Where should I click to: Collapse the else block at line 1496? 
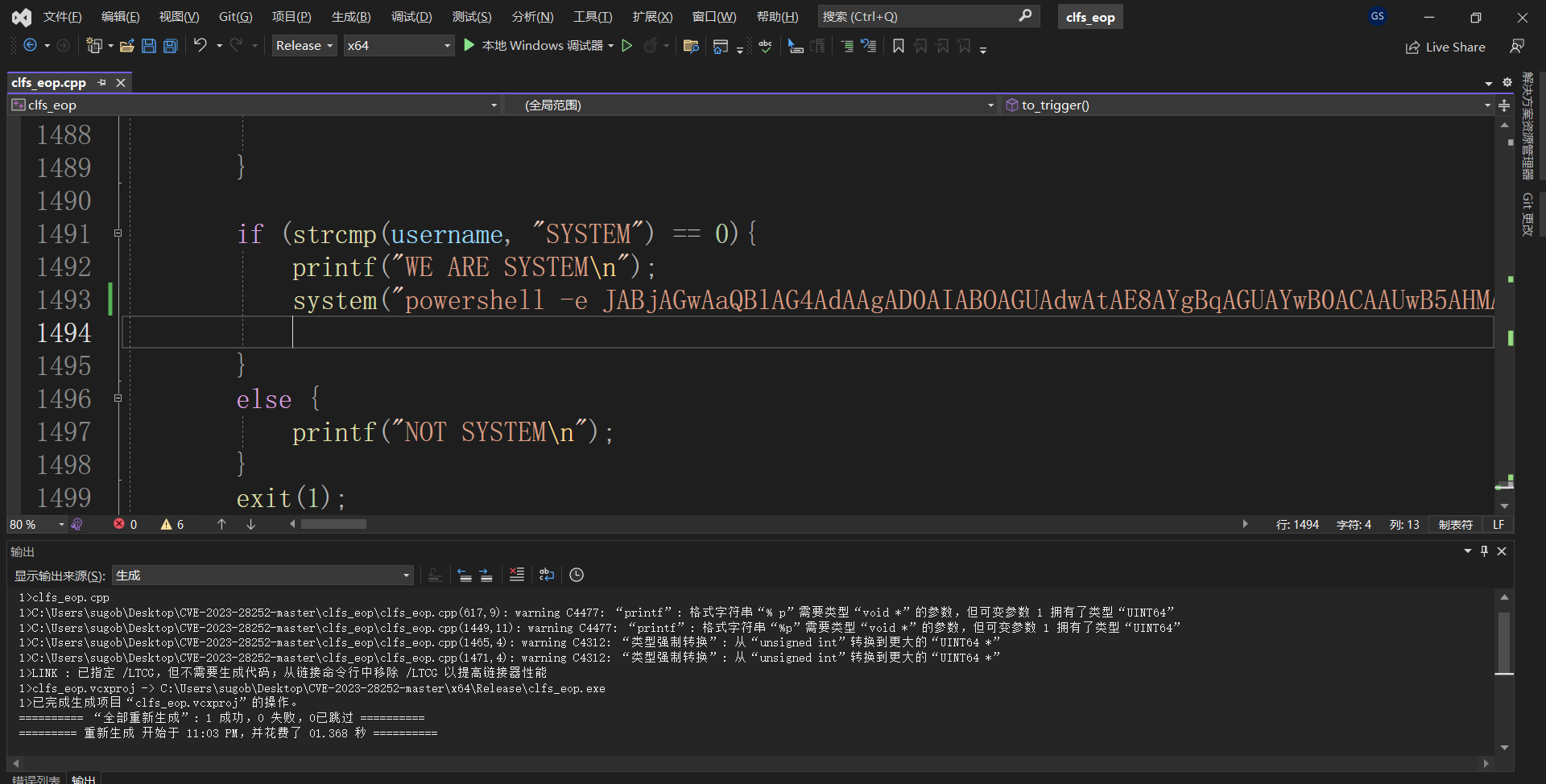pyautogui.click(x=118, y=398)
